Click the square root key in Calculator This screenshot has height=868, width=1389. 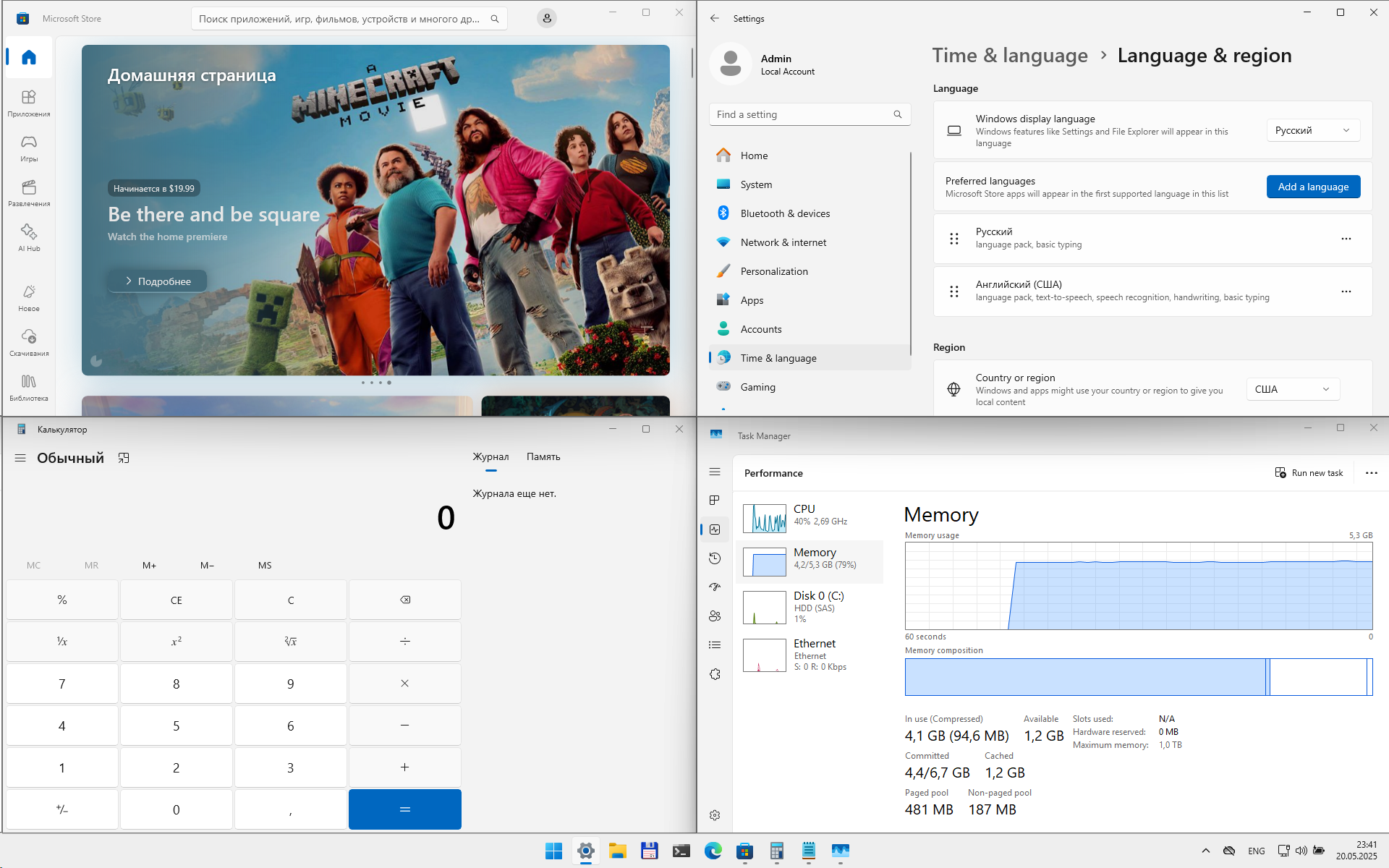pos(291,642)
